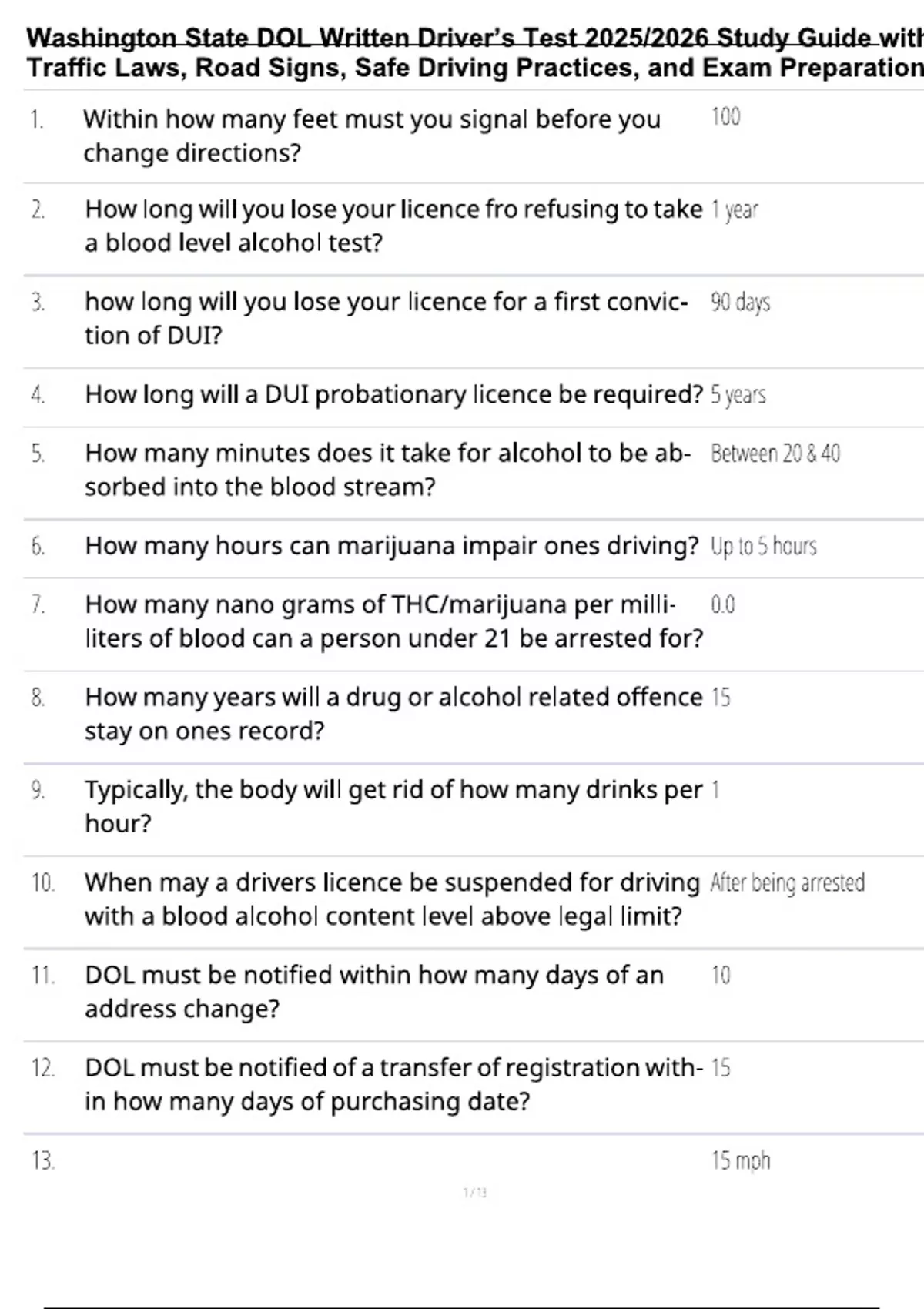
Task: Select the "Up to 5 hours" answer
Action: coord(763,547)
